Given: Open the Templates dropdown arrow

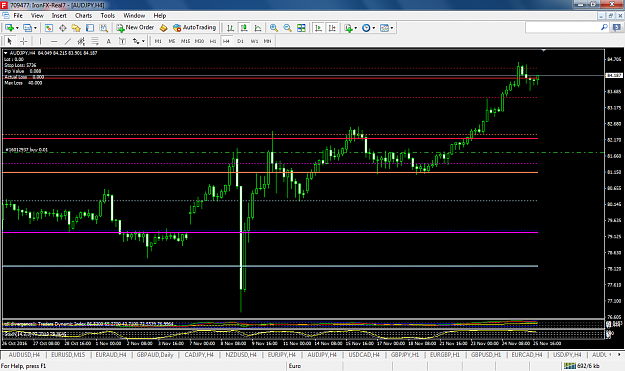Looking at the screenshot, I should tap(392, 28).
